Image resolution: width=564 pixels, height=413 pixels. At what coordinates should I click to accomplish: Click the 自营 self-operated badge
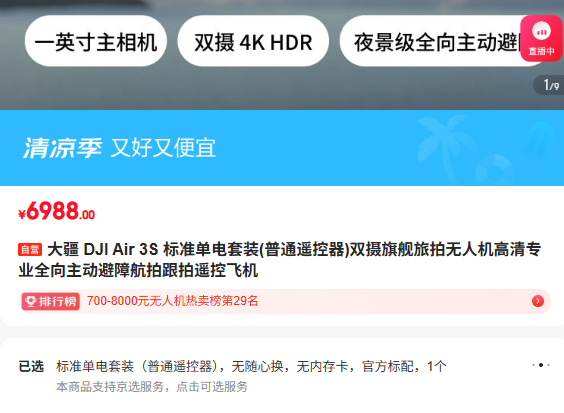coord(30,249)
